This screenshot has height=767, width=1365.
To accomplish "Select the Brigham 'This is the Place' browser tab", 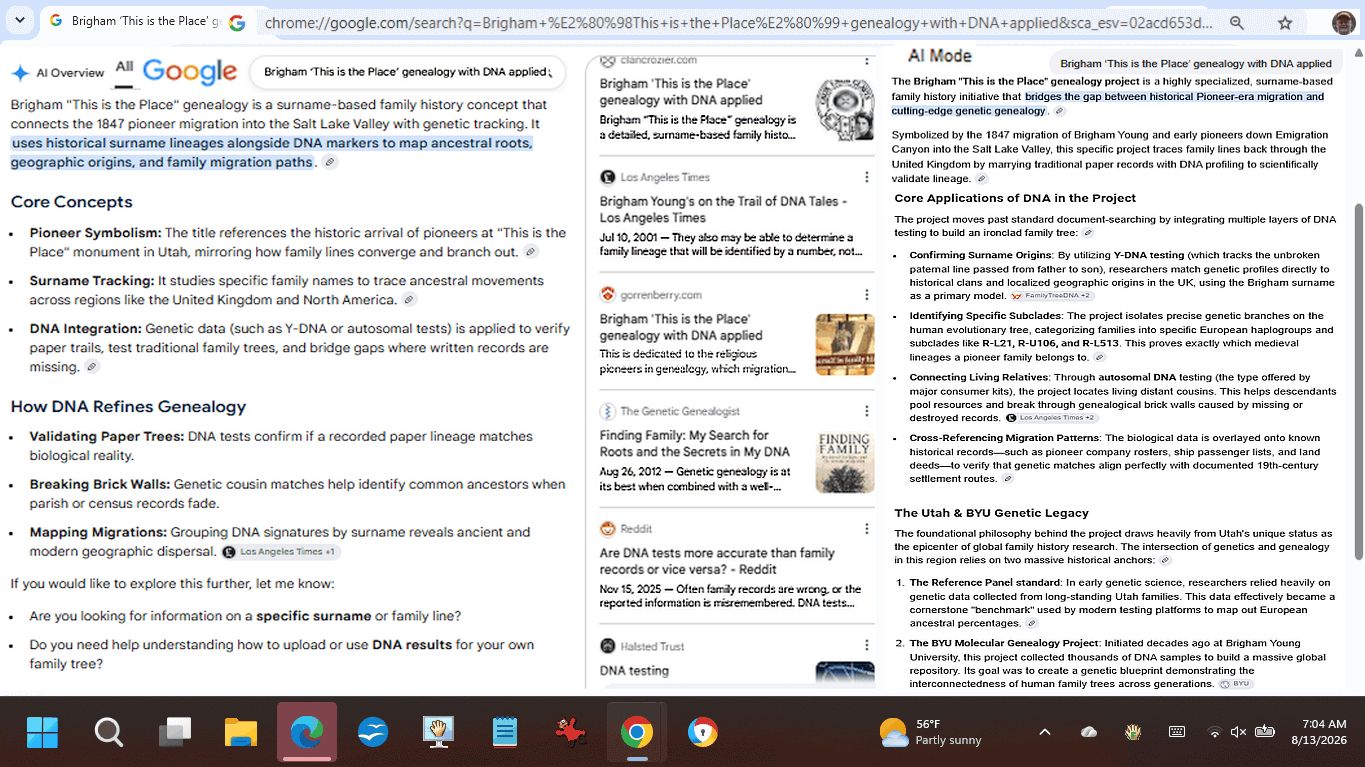I will point(135,21).
